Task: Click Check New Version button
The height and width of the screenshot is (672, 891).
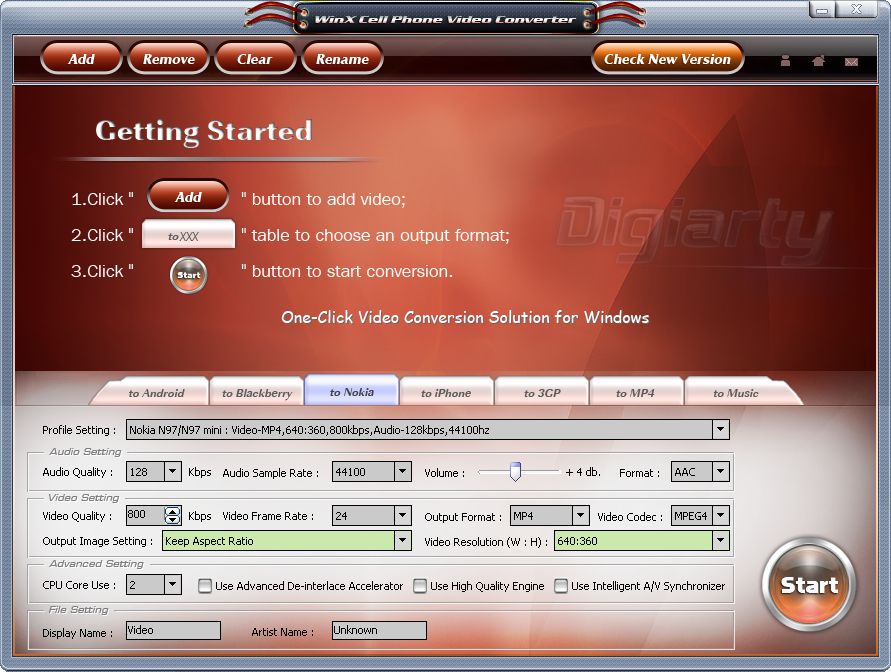Action: tap(667, 59)
